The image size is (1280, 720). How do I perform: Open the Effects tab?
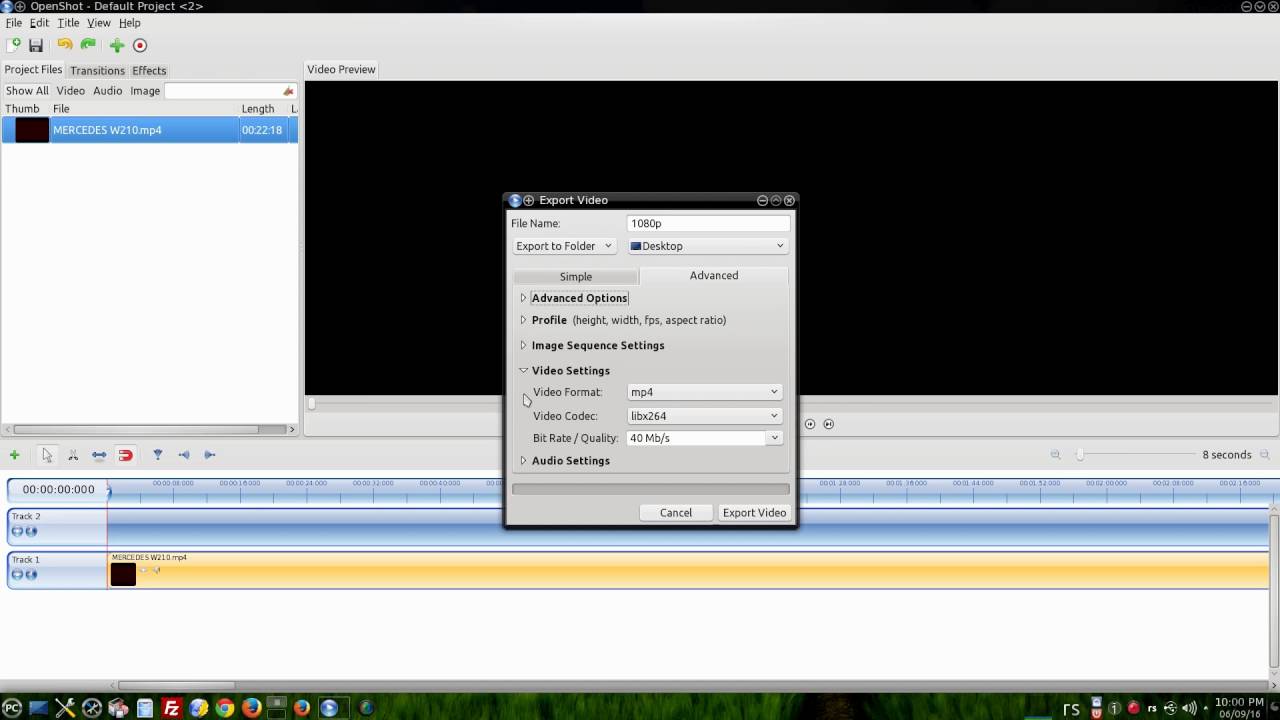click(x=149, y=70)
